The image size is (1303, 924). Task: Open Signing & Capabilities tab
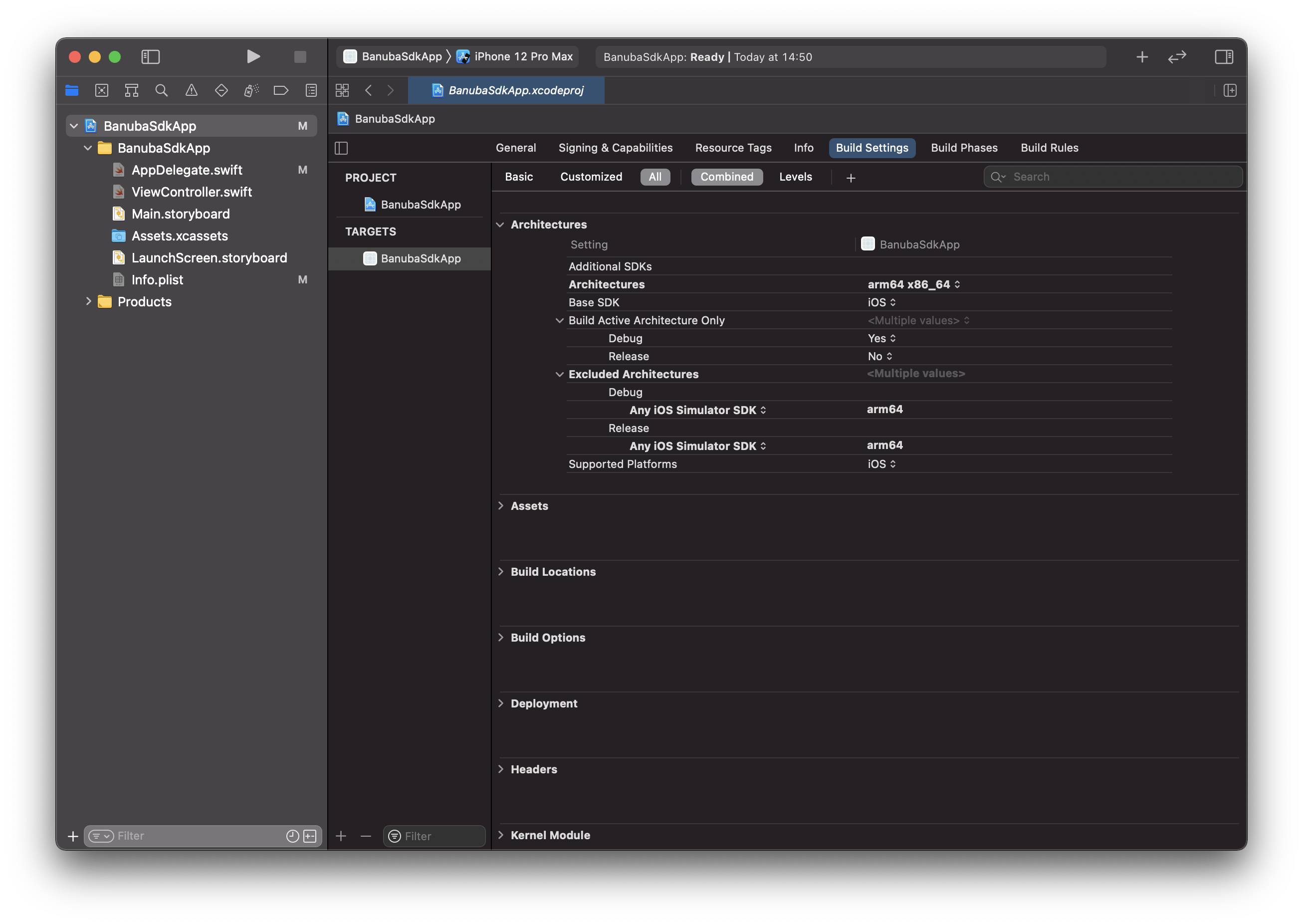[x=616, y=148]
